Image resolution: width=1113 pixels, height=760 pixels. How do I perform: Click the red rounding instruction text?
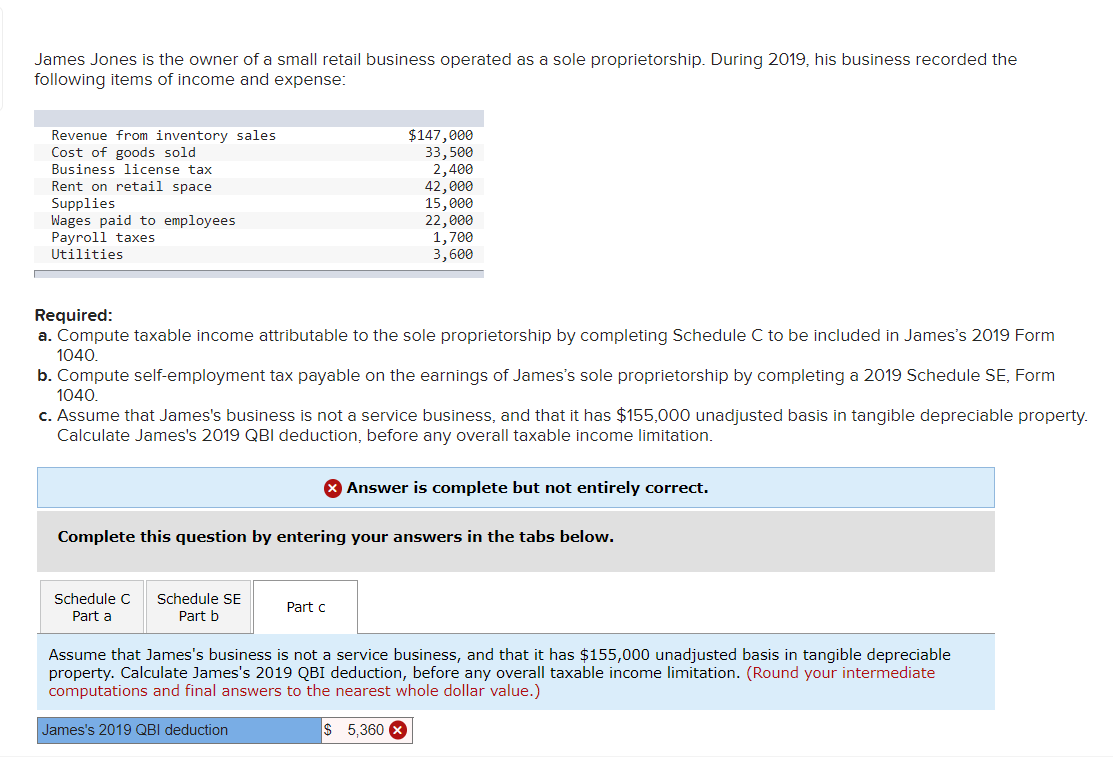click(491, 682)
